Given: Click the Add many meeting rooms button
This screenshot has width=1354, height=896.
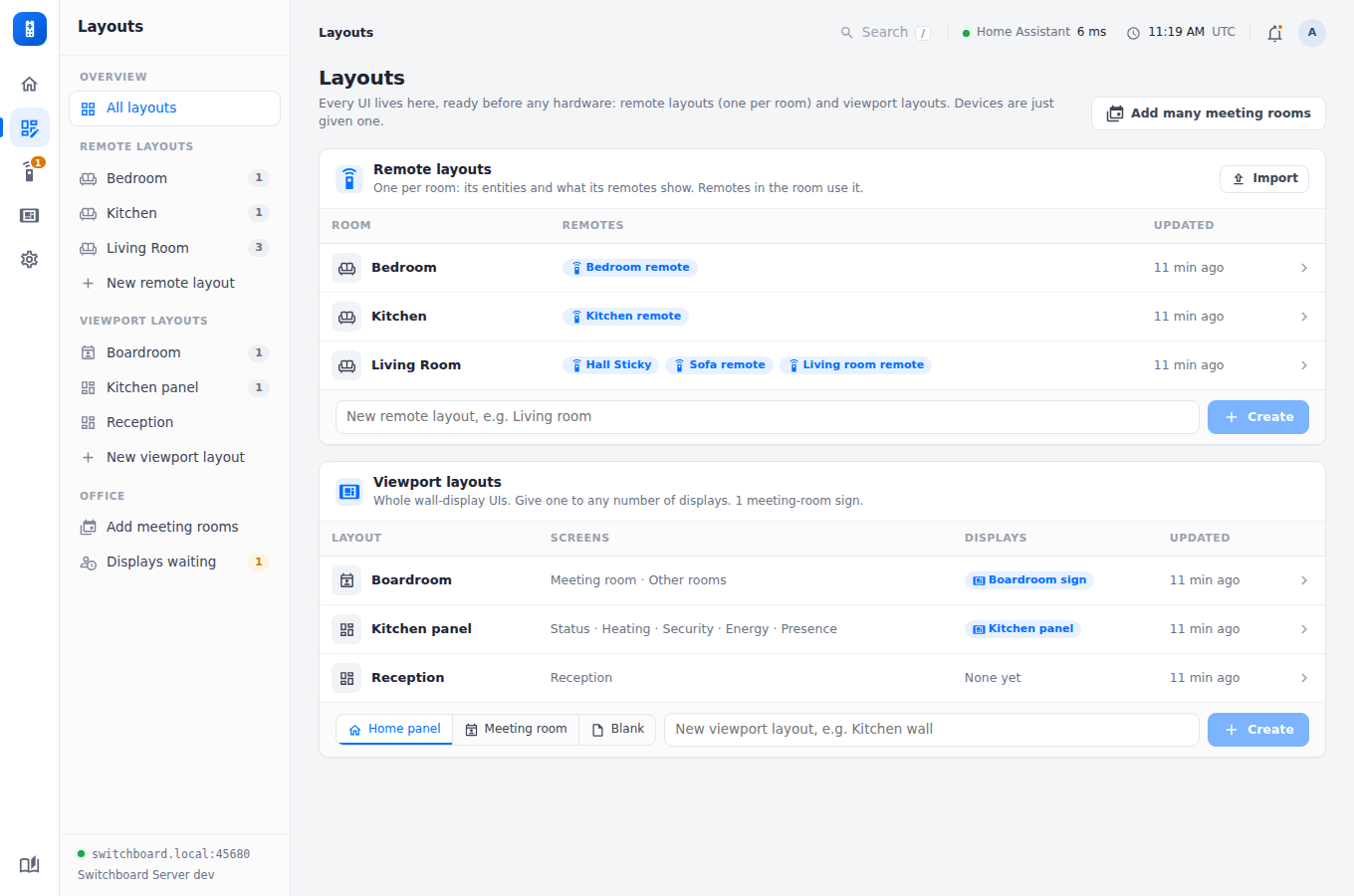Looking at the screenshot, I should click(1209, 113).
